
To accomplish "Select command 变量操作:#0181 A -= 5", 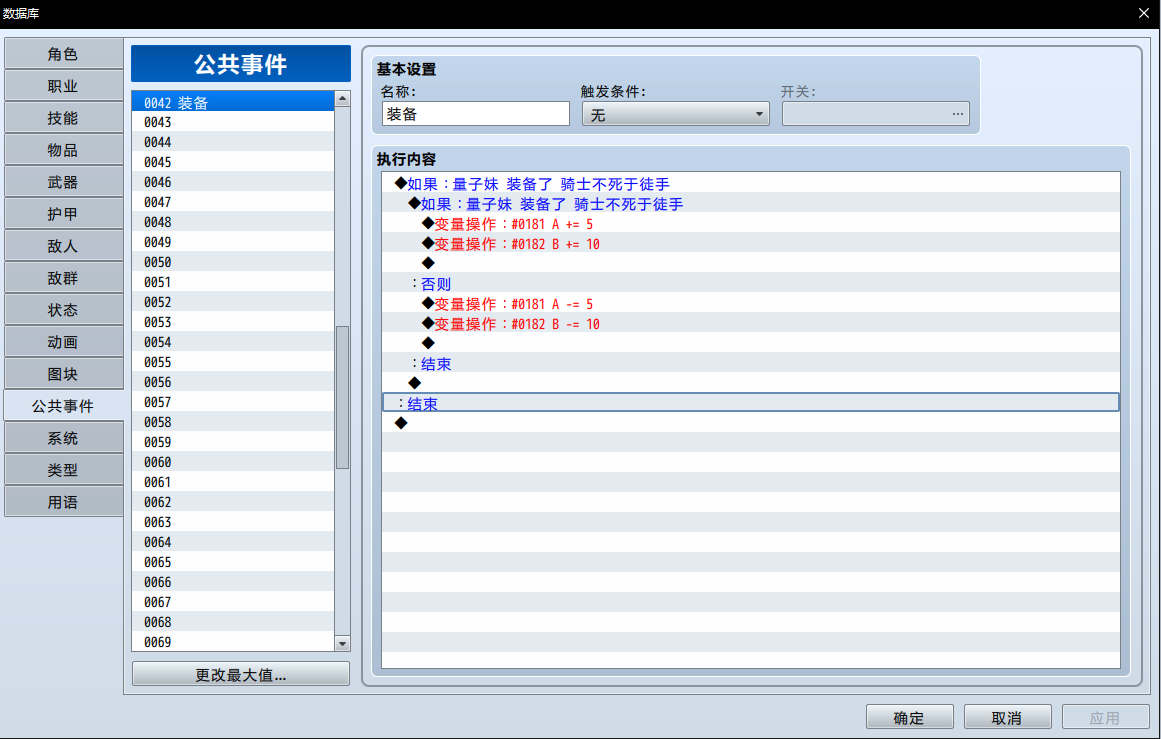I will coord(751,304).
